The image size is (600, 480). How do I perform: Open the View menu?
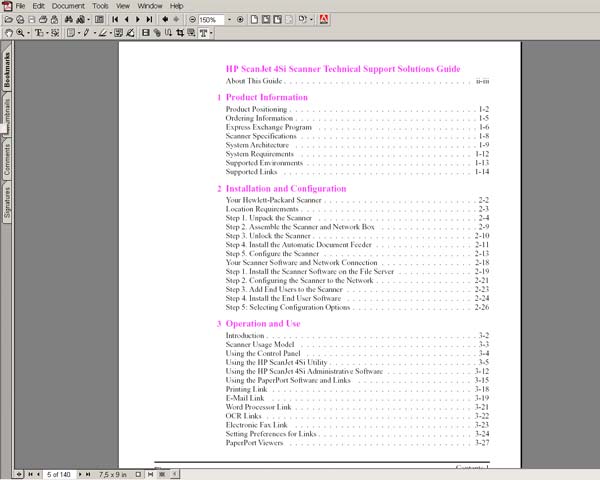pos(123,6)
